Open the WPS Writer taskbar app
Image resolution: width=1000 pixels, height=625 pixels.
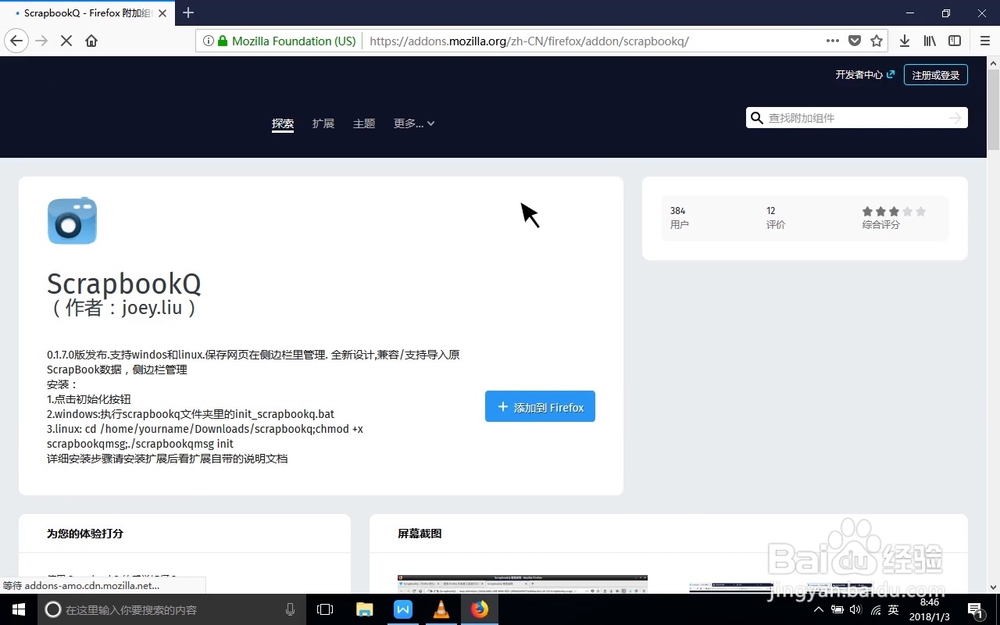(402, 610)
